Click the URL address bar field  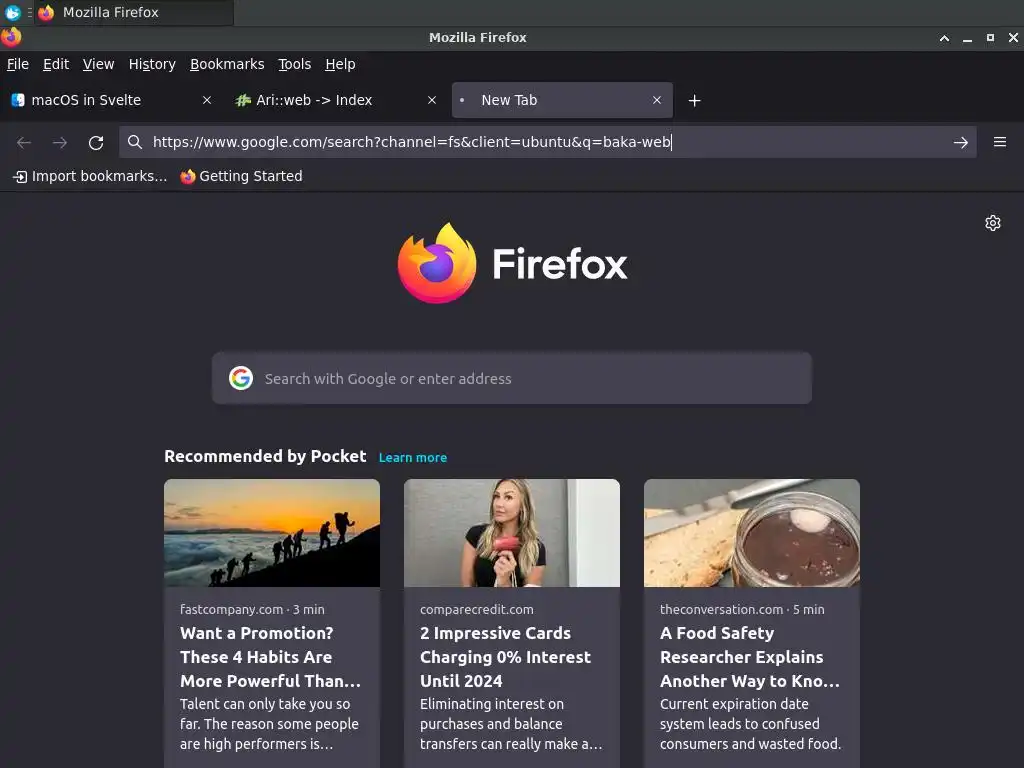(547, 142)
